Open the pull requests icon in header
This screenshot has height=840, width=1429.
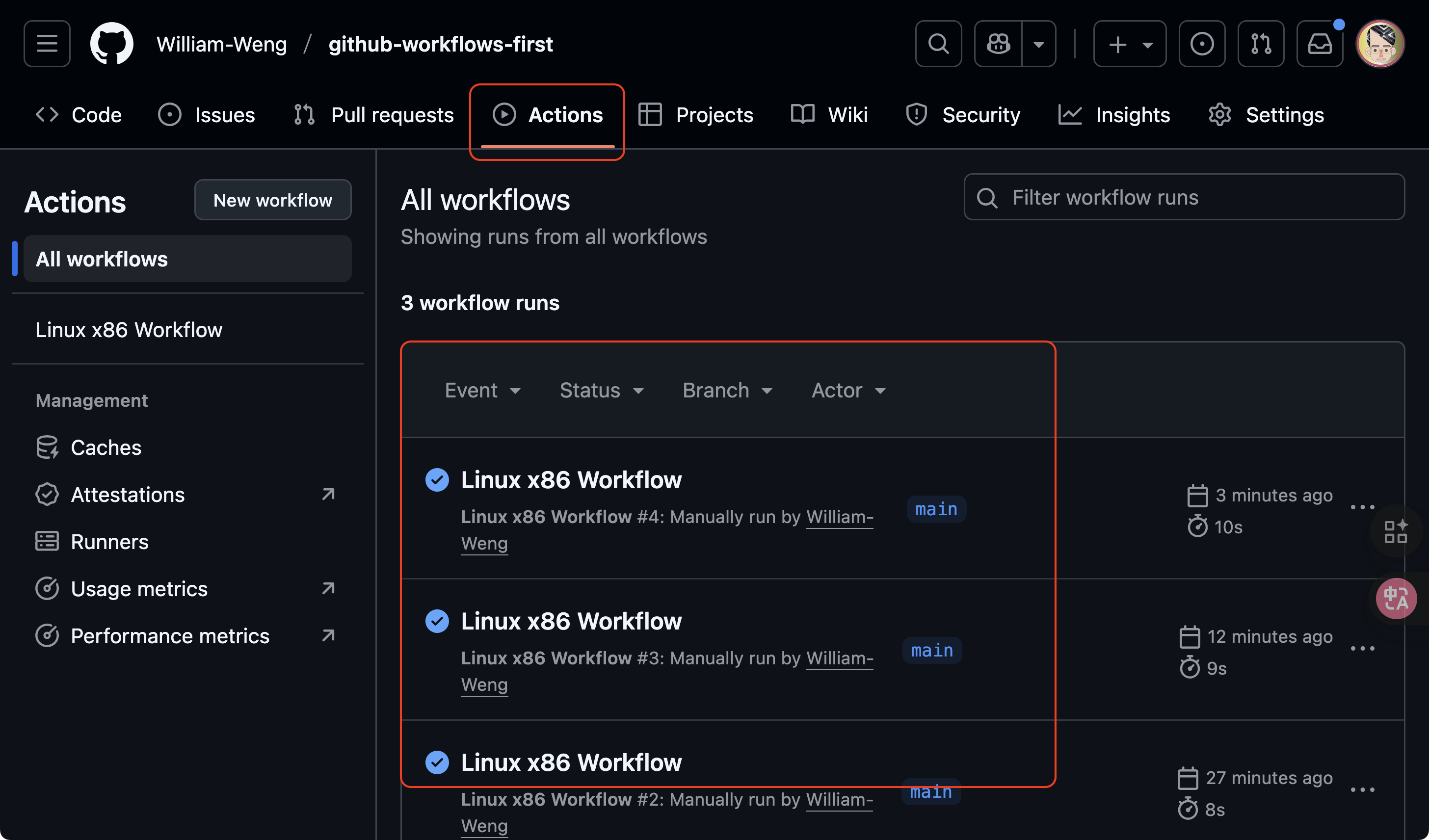coord(1261,44)
